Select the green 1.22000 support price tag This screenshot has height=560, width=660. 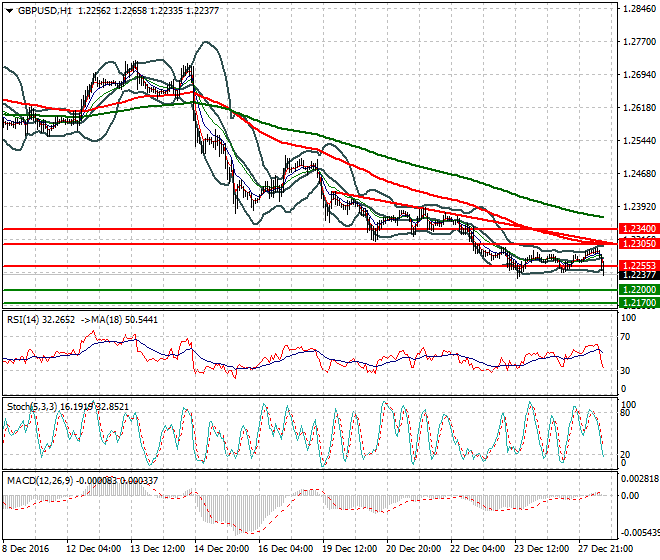coord(635,290)
